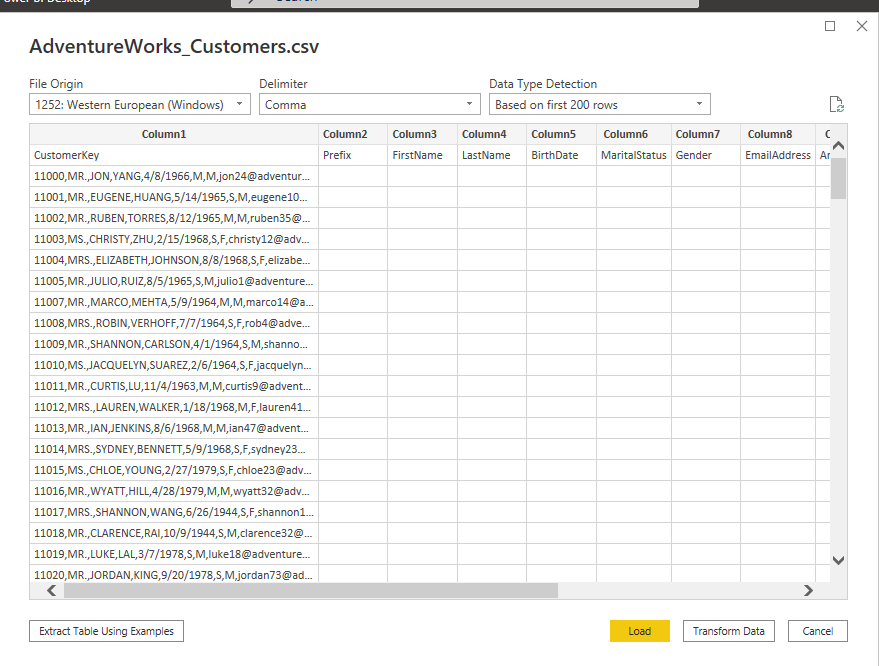The image size is (879, 666).
Task: Click the Cancel button
Action: point(817,631)
